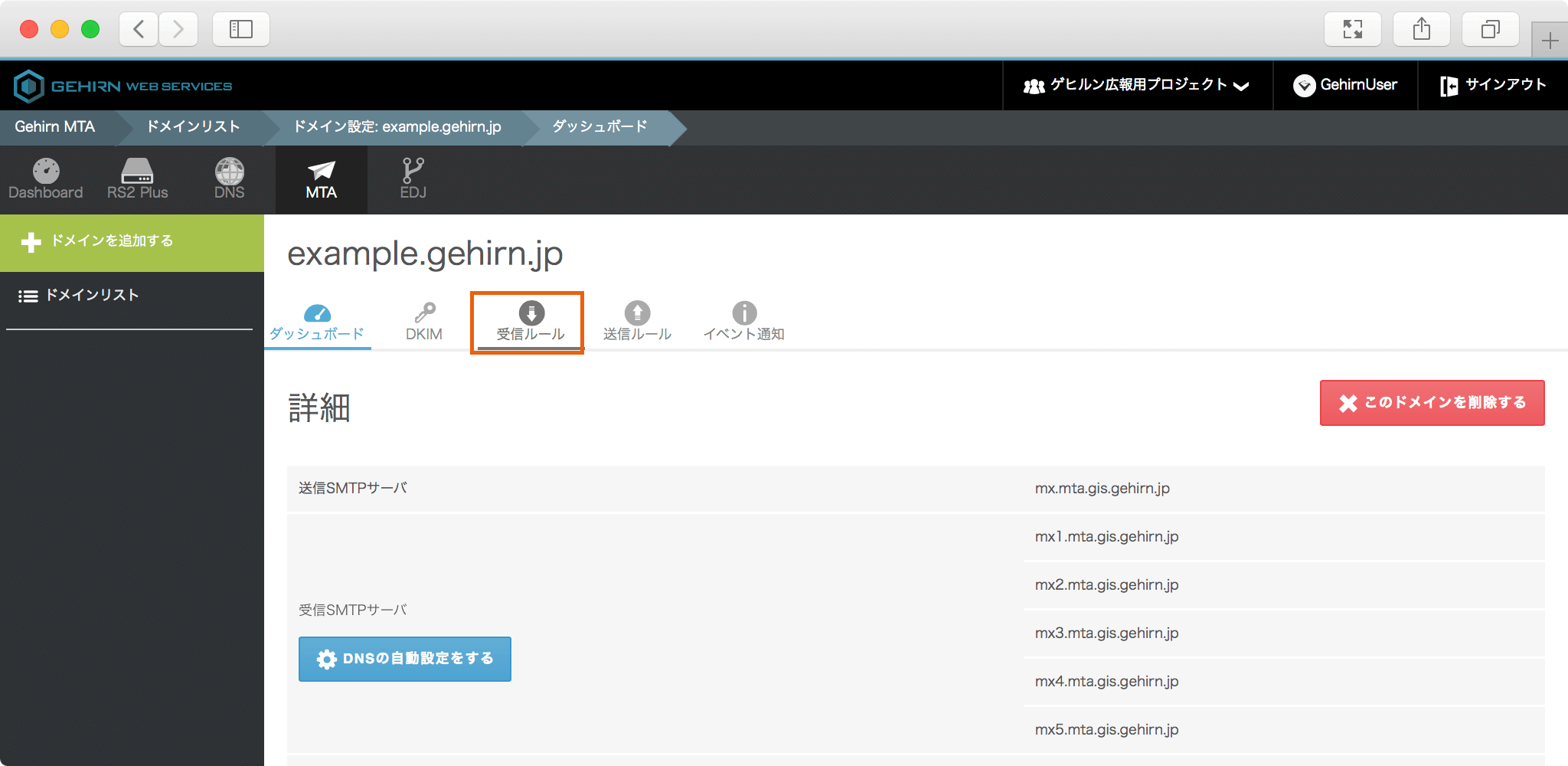Open the EDJ branch icon
Viewport: 1568px width, 766px height.
click(x=413, y=179)
